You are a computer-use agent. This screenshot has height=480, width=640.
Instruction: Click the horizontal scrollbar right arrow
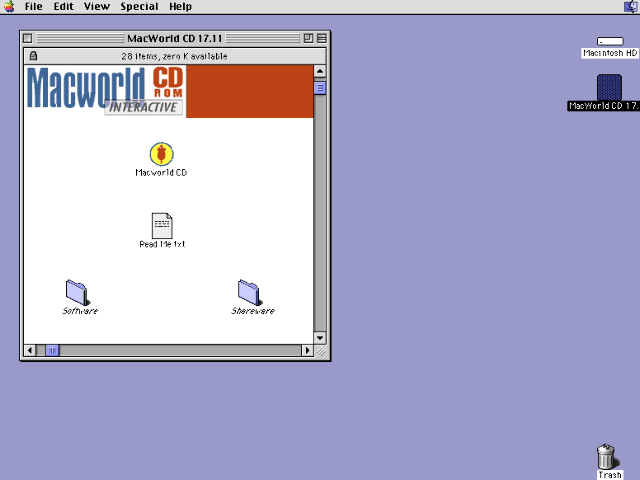[307, 350]
